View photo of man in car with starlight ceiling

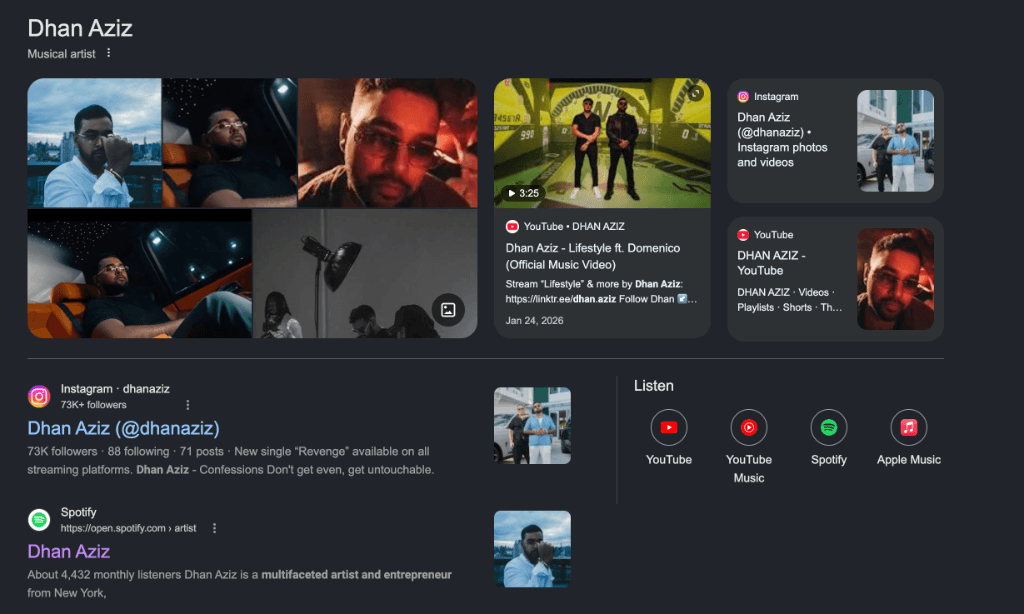tap(229, 142)
